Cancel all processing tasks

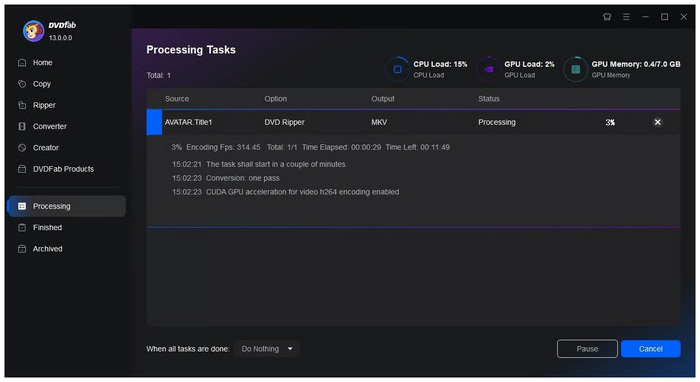650,349
